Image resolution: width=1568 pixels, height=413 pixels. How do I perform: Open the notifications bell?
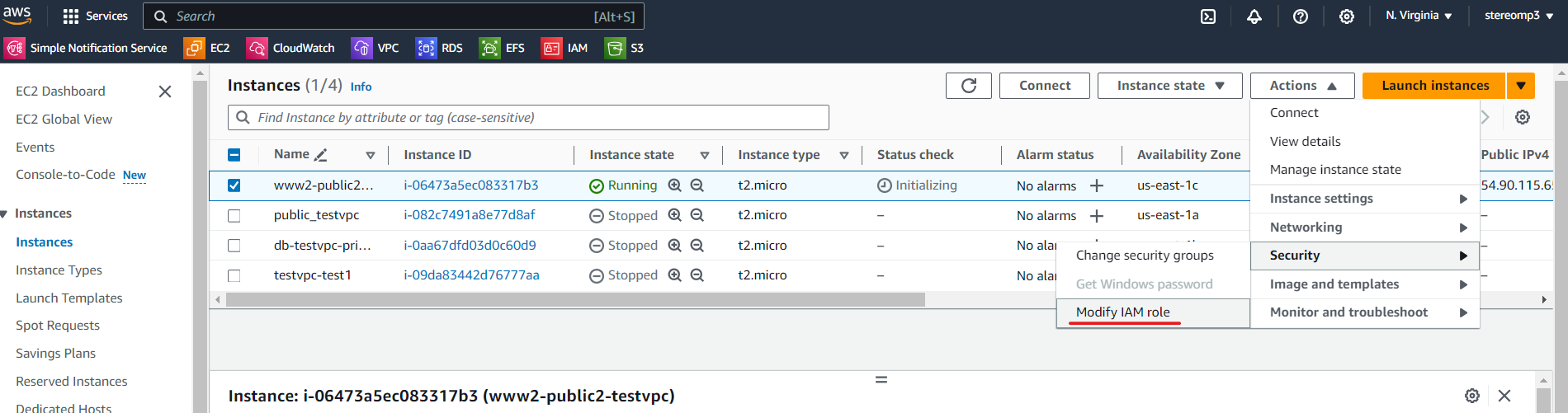point(1254,16)
